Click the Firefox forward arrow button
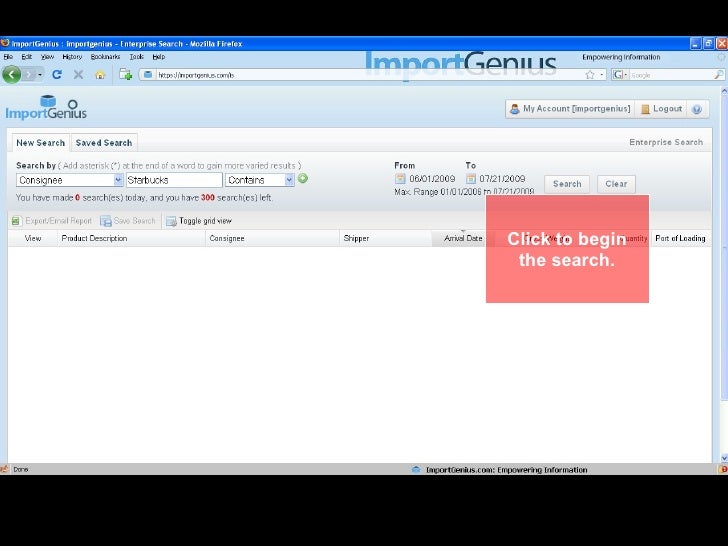Viewport: 728px width, 546px height. (29, 74)
